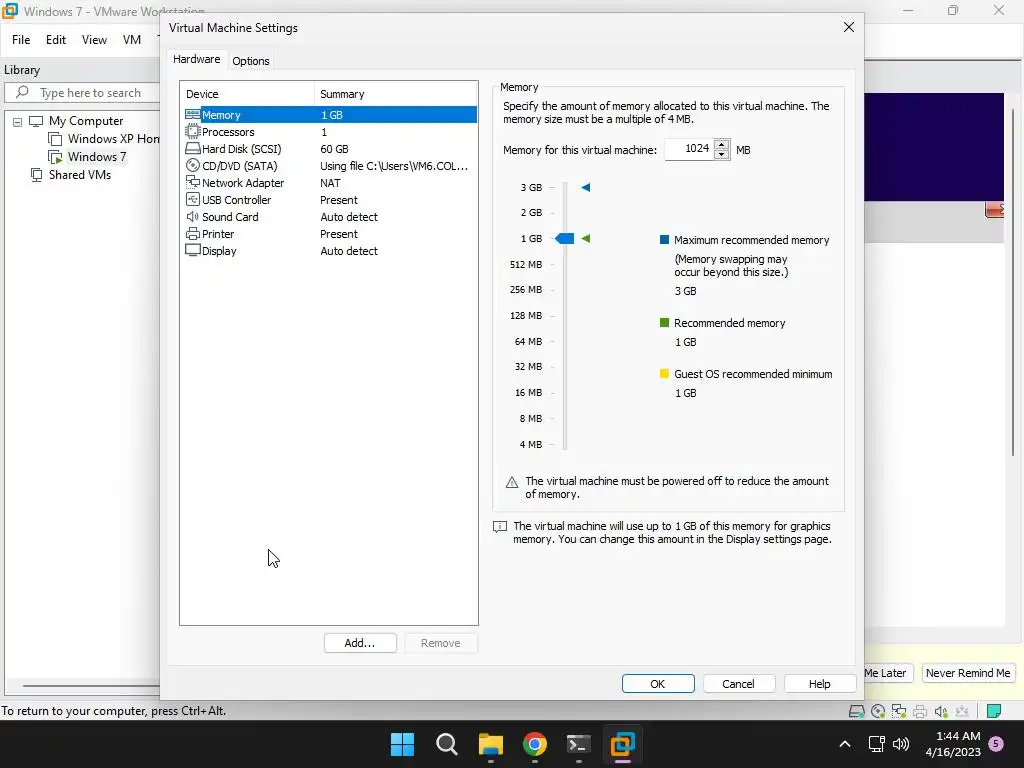Click the Library search box
Screen dimensions: 1024x768
click(83, 93)
